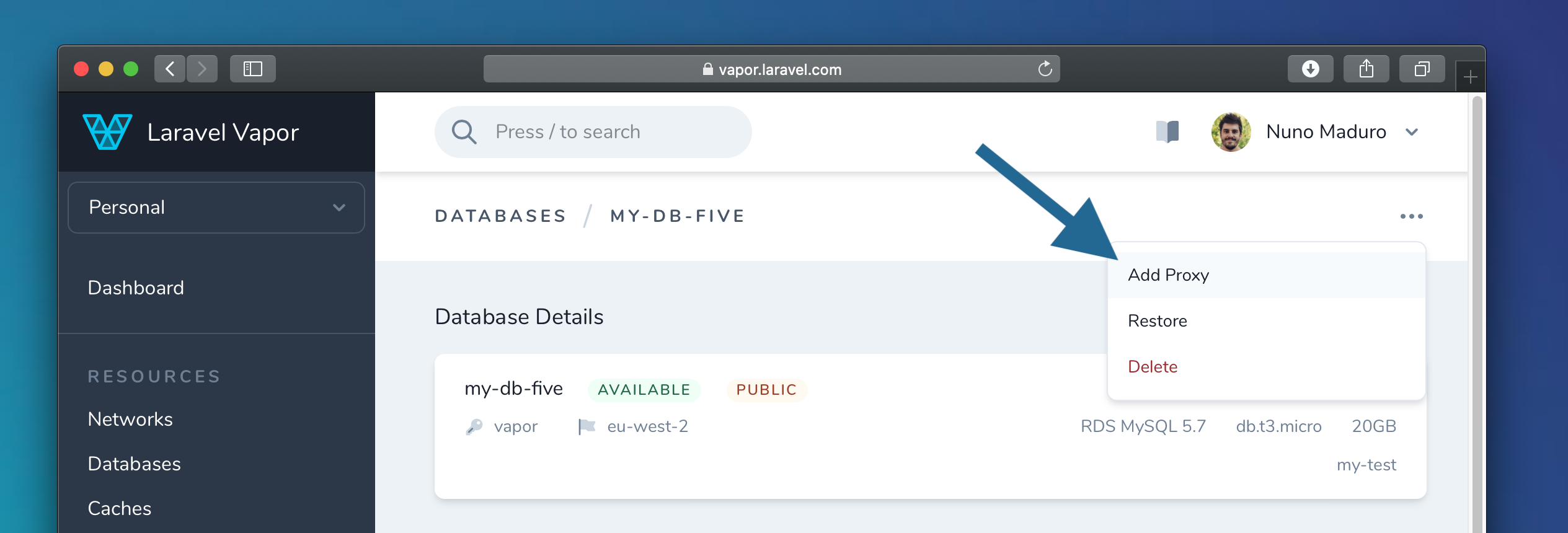The width and height of the screenshot is (1568, 533).
Task: Click the my-db-five database name
Action: 514,389
